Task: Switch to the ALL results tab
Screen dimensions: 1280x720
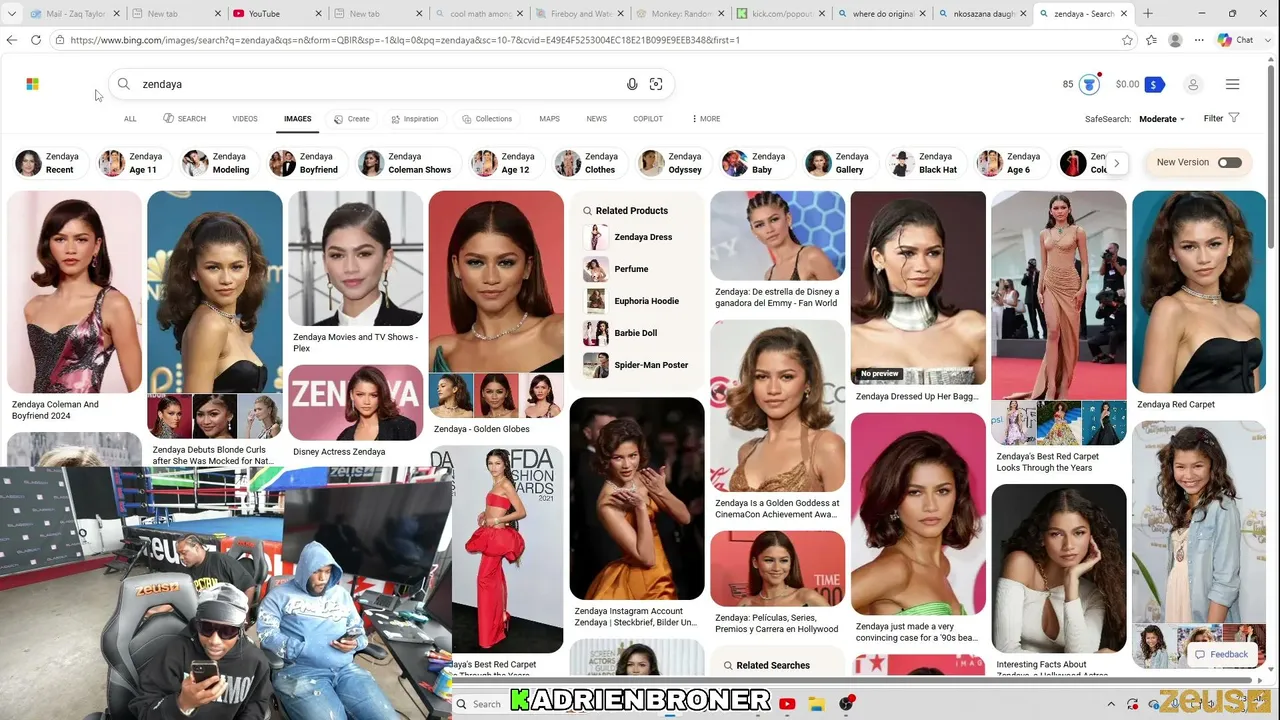Action: 130,119
